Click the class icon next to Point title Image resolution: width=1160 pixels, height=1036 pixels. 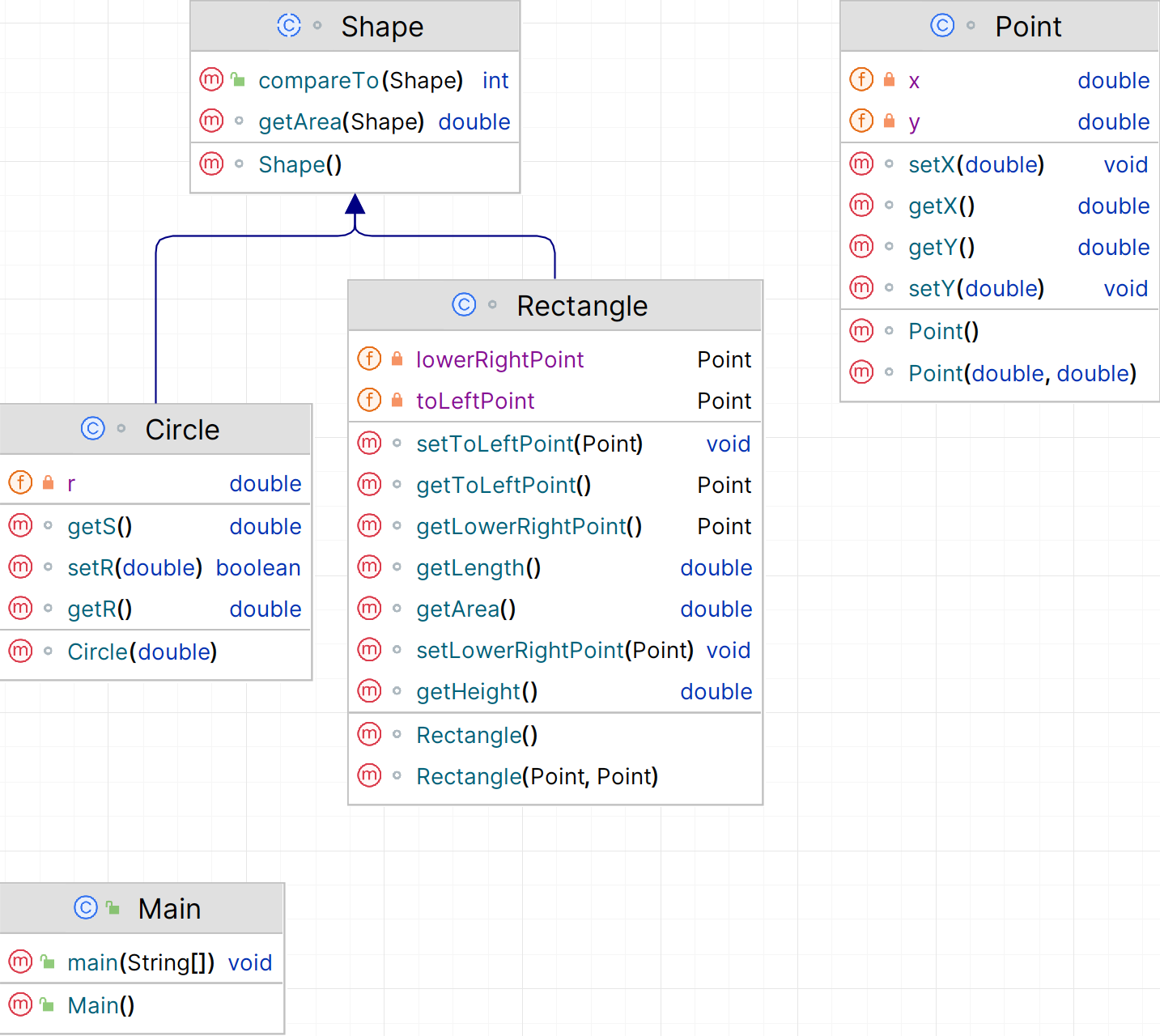(942, 26)
